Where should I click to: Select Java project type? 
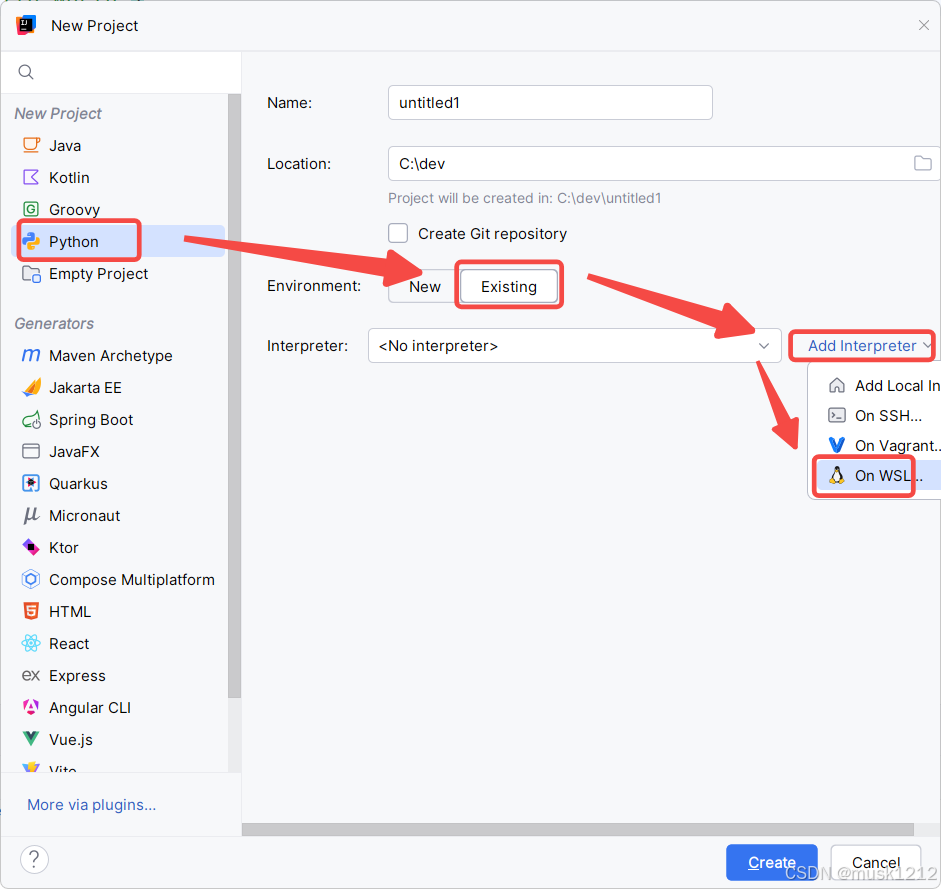pos(118,145)
